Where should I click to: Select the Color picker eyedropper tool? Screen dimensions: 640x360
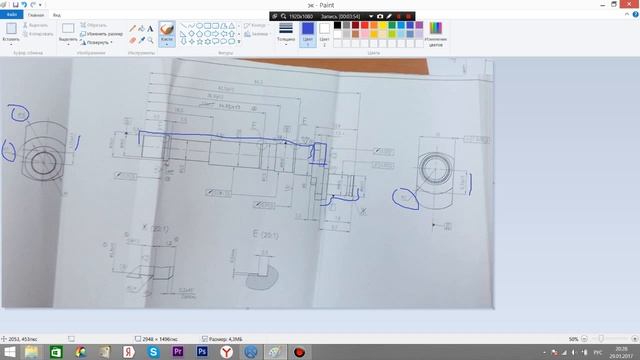coord(142,40)
